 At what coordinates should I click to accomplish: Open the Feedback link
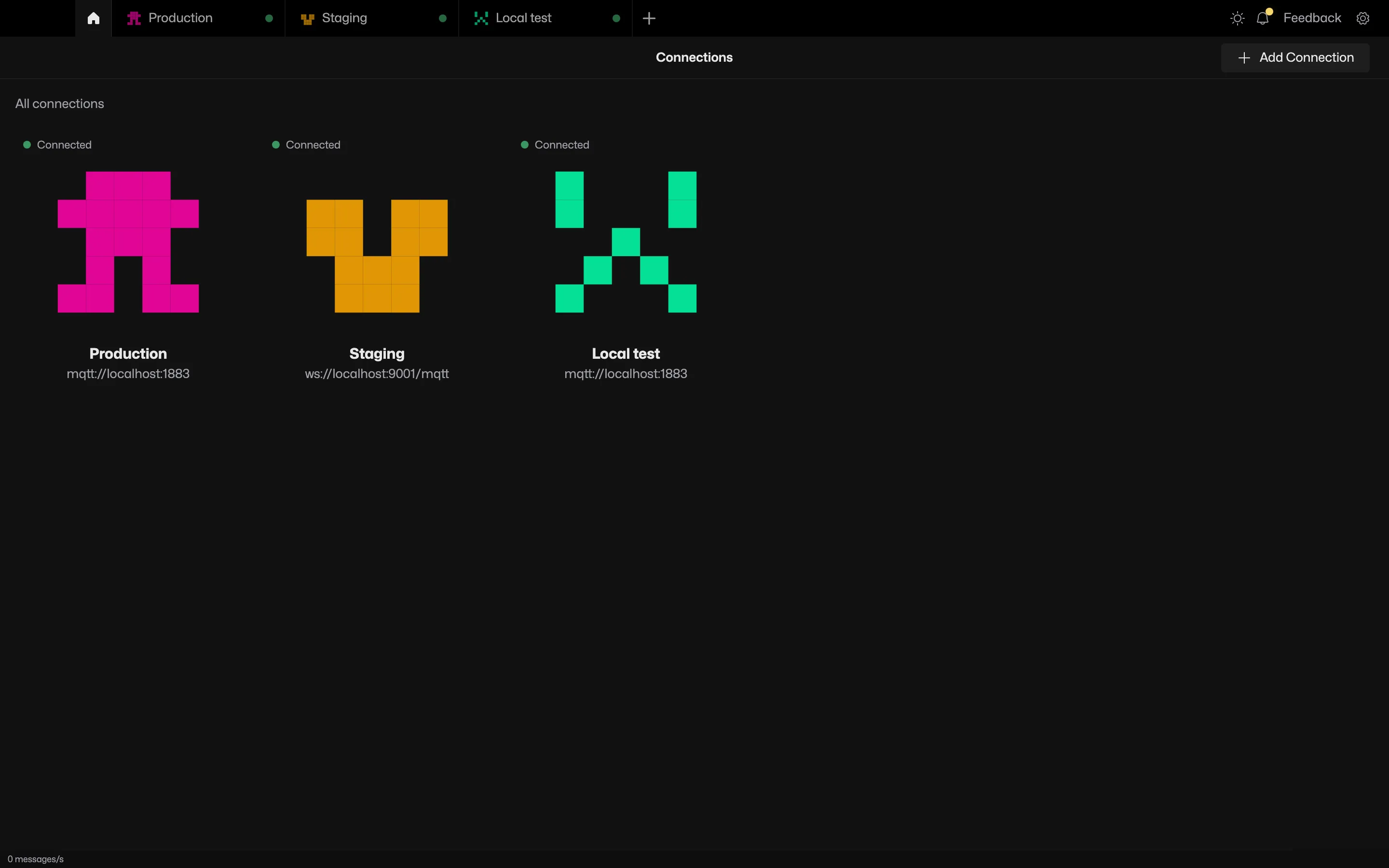tap(1312, 18)
